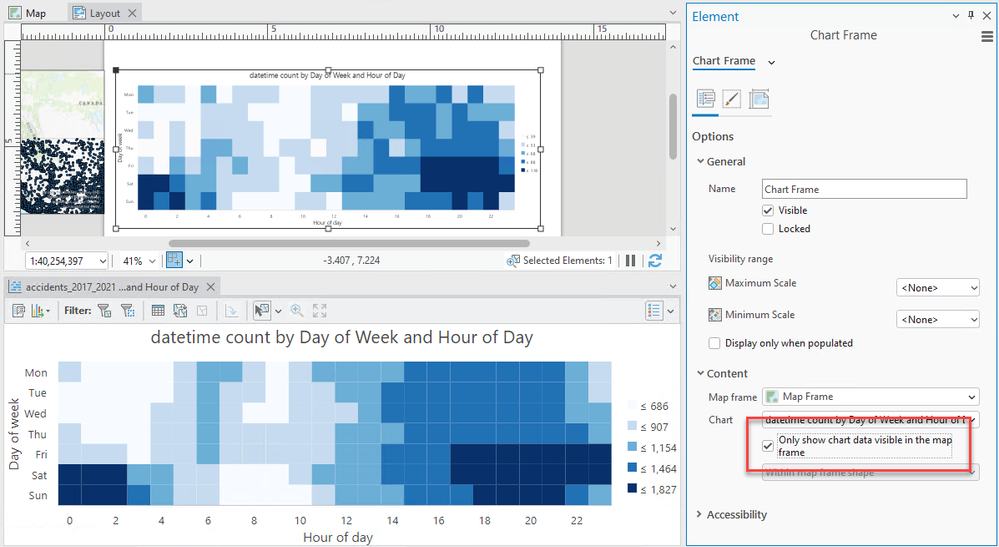Refresh the layout view
Viewport: 999px width, 547px height.
click(x=655, y=260)
